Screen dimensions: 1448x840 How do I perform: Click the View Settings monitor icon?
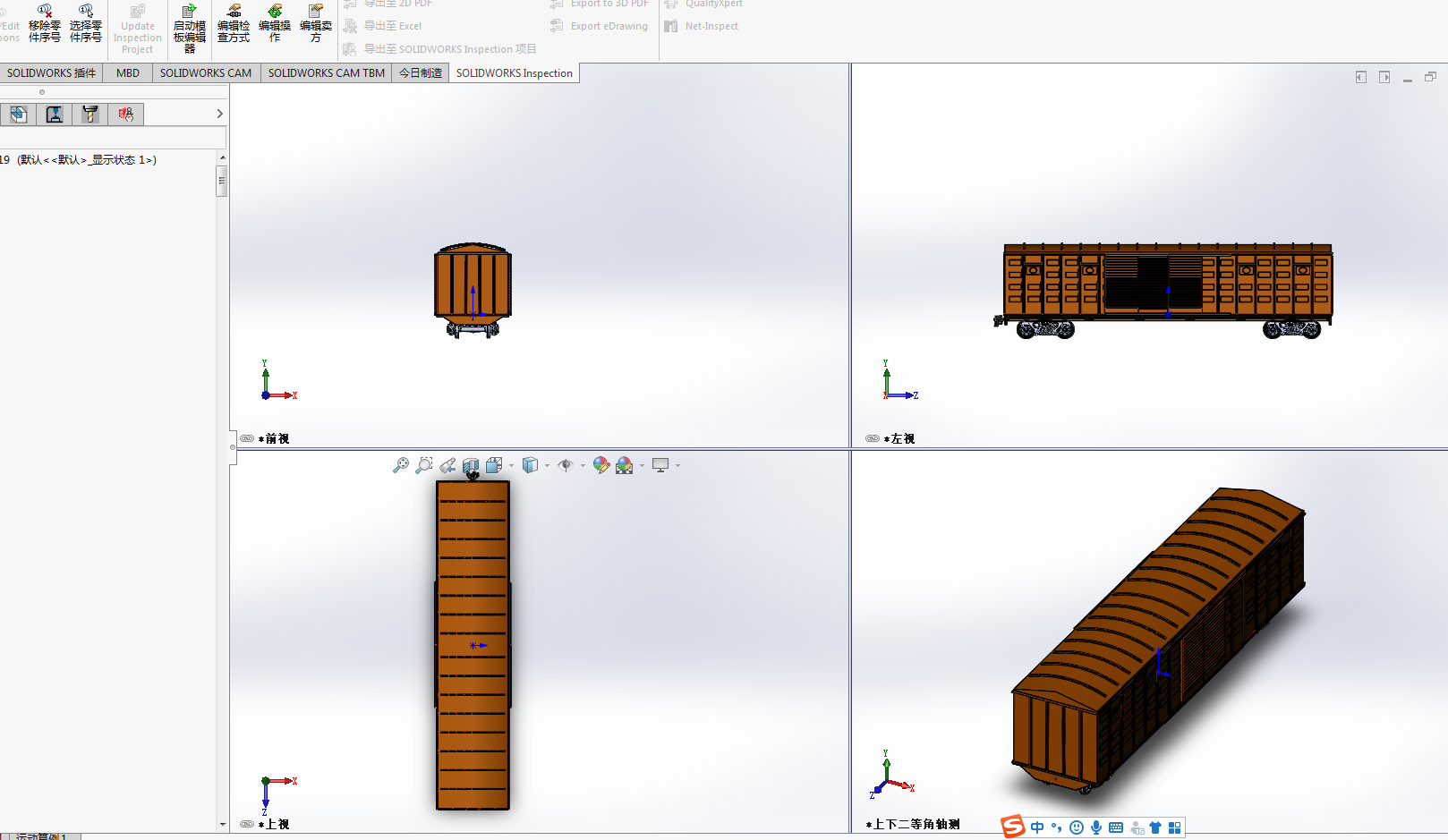coord(660,465)
